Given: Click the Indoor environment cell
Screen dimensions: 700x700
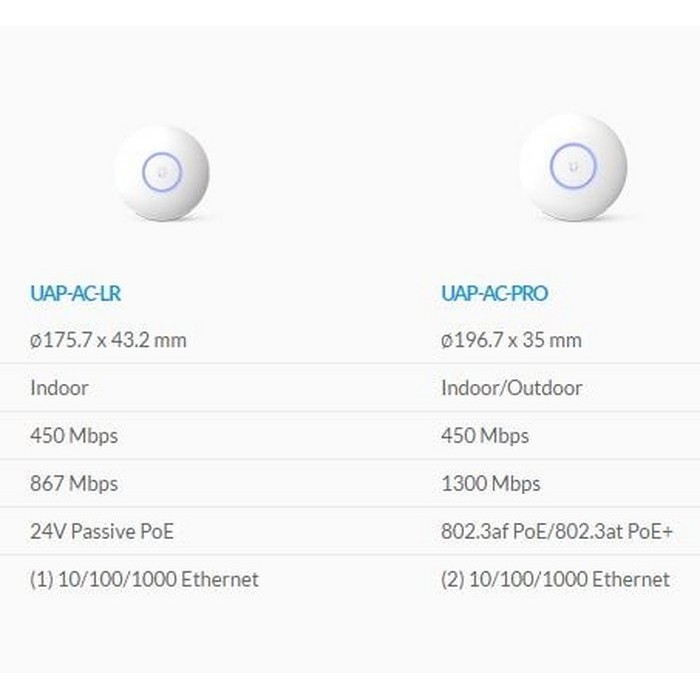Looking at the screenshot, I should point(59,388).
